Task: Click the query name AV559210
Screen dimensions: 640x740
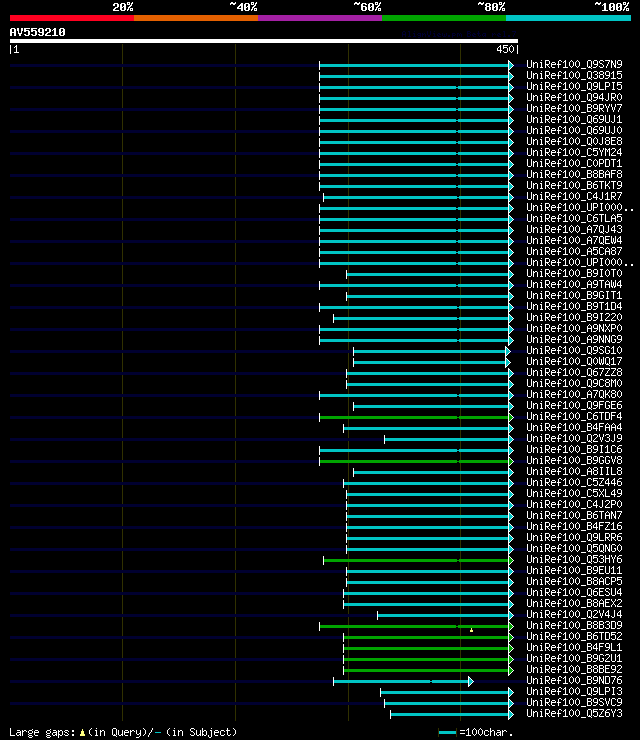Action: point(37,32)
